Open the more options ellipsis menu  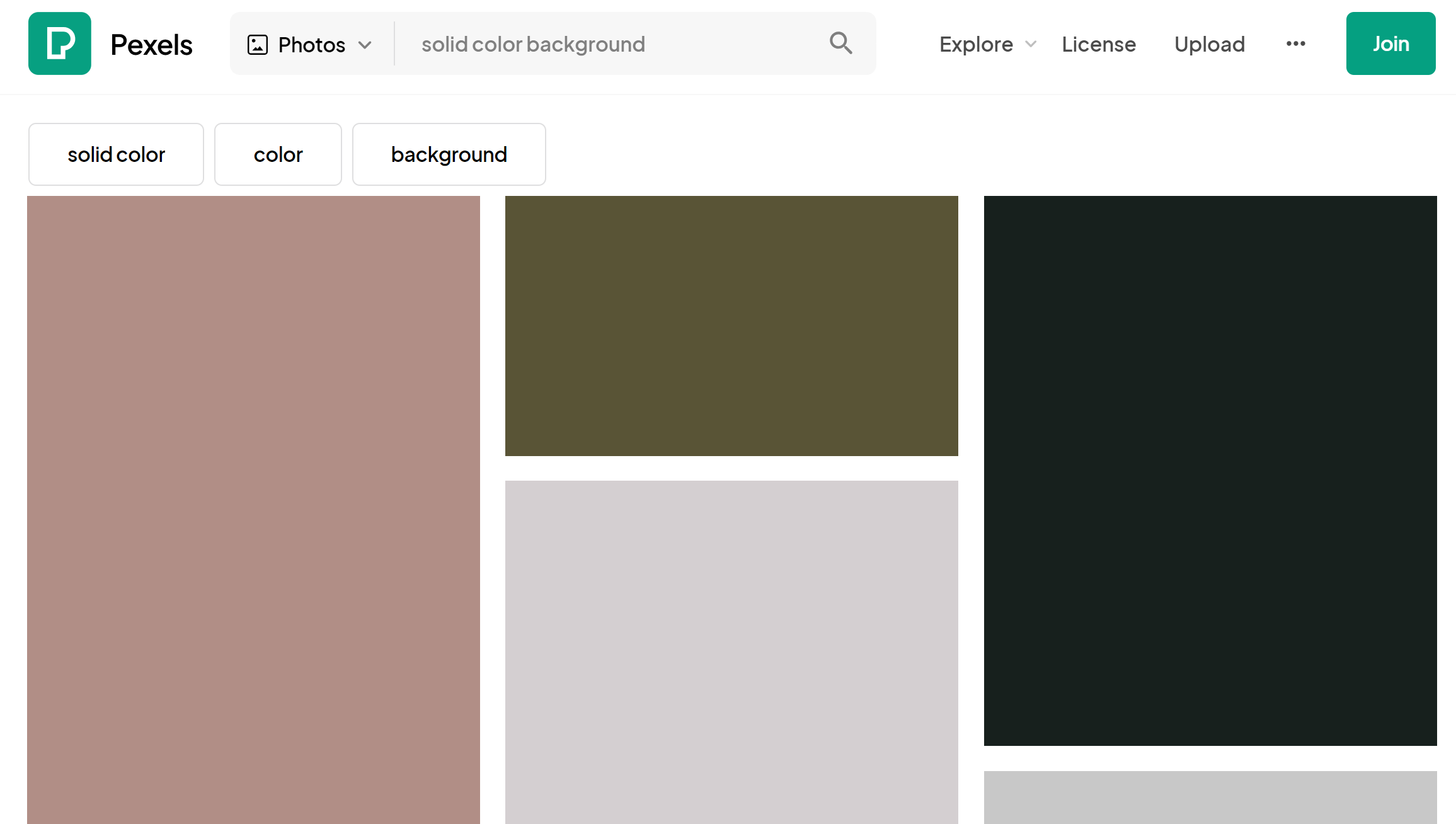pos(1296,43)
